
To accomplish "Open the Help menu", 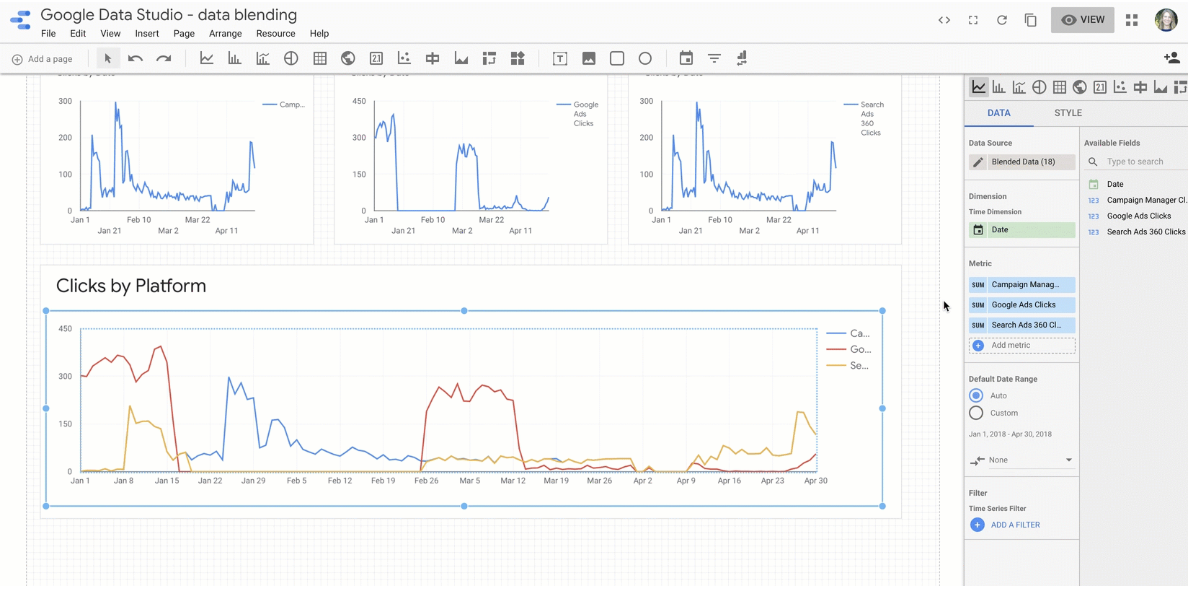I will (319, 33).
